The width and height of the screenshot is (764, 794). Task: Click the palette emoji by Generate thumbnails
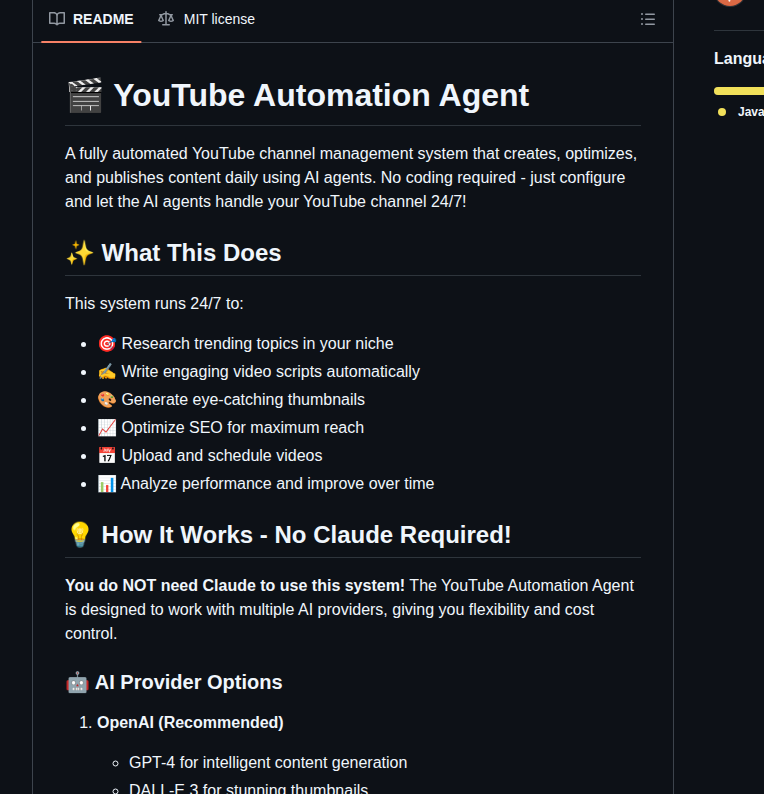tap(107, 400)
